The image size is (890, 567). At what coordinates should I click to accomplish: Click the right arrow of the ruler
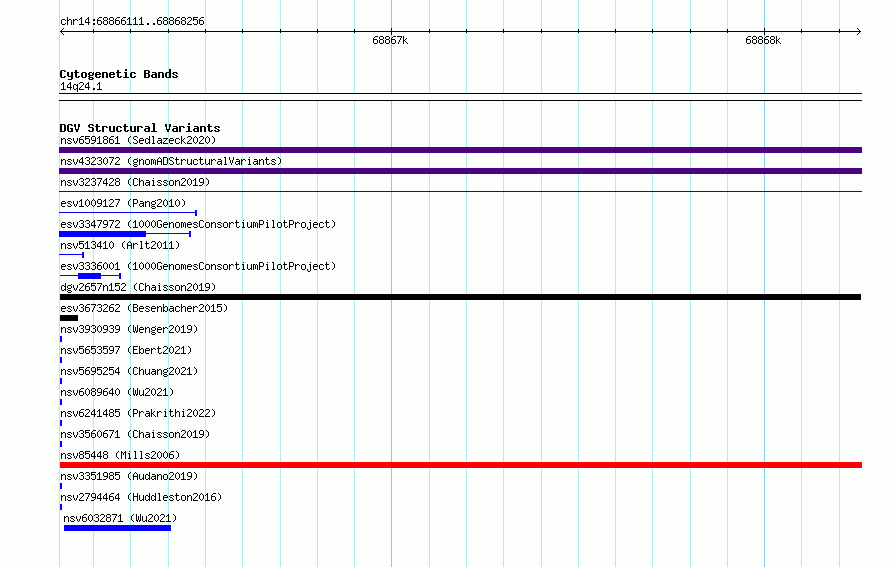click(858, 31)
